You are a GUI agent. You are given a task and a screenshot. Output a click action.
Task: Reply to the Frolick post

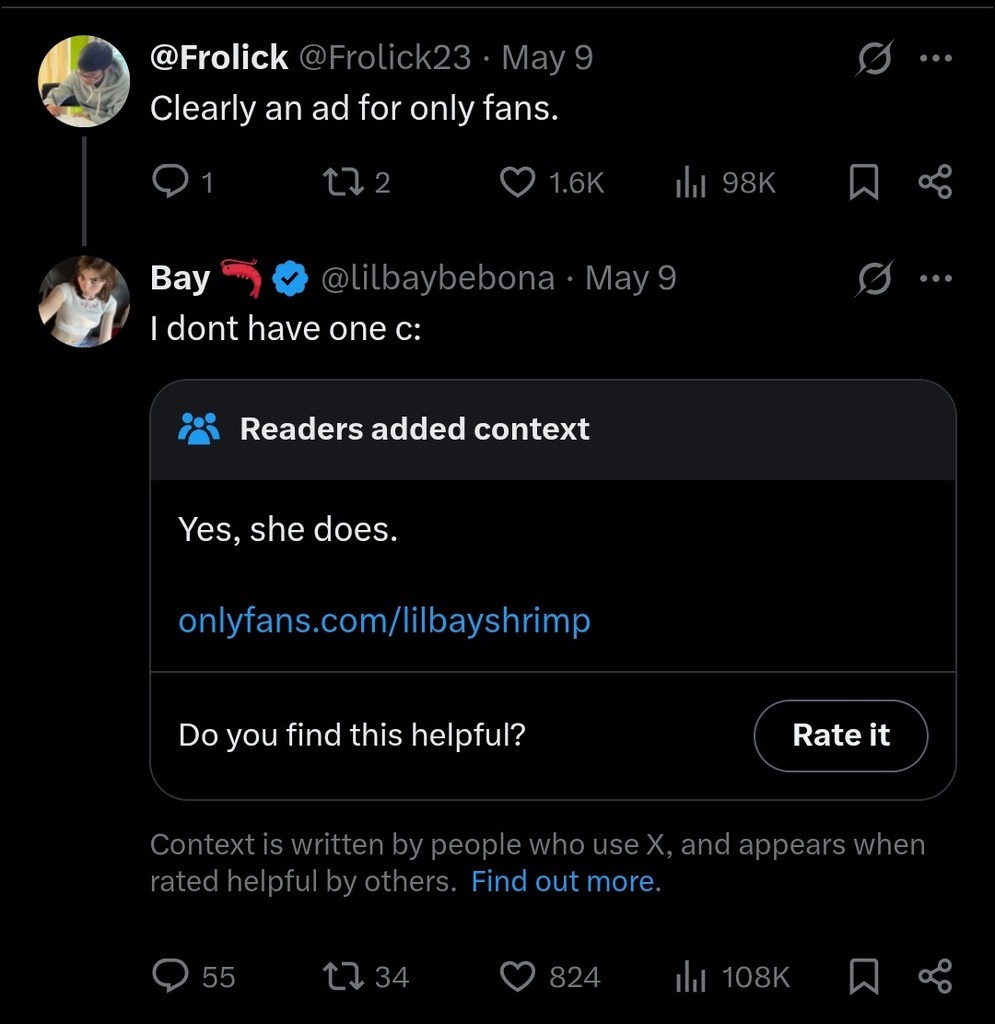168,182
